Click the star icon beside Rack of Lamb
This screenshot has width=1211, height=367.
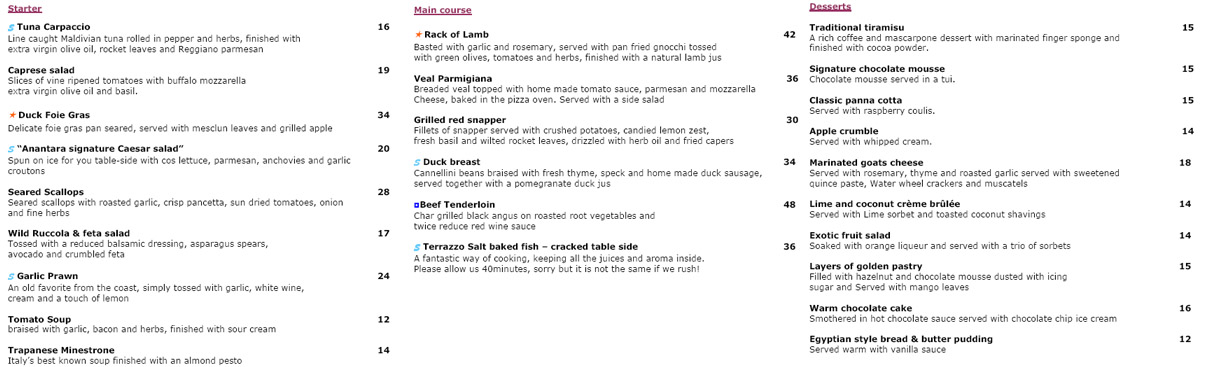tap(418, 35)
